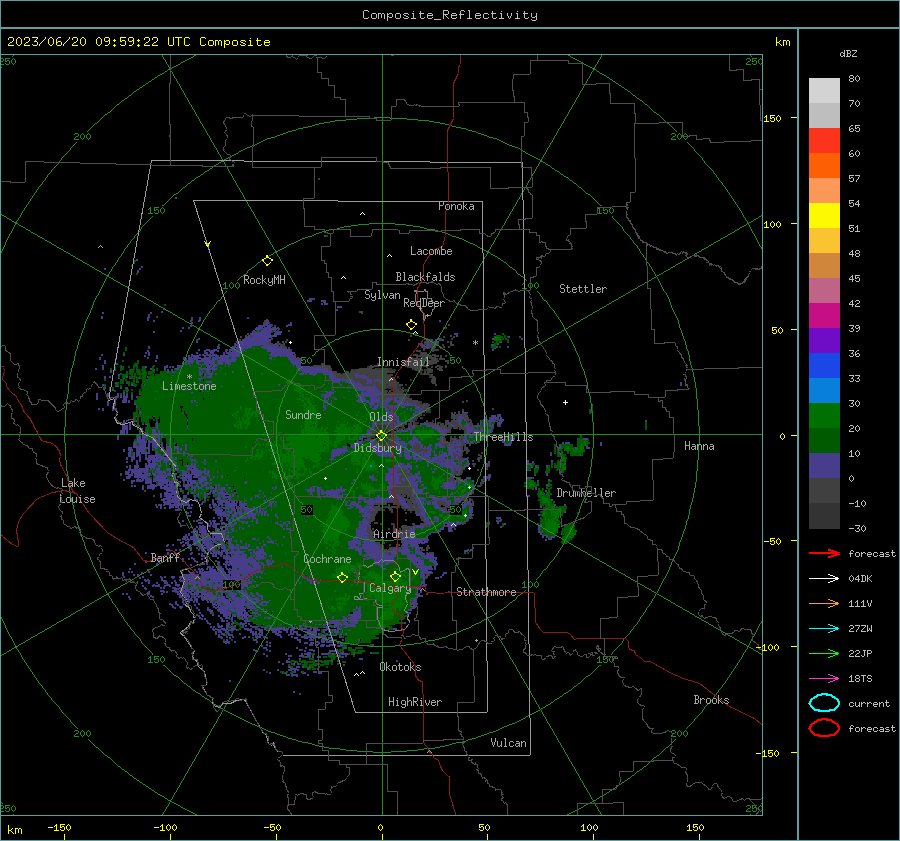Click the Brooks label
The height and width of the screenshot is (841, 900).
click(x=711, y=700)
